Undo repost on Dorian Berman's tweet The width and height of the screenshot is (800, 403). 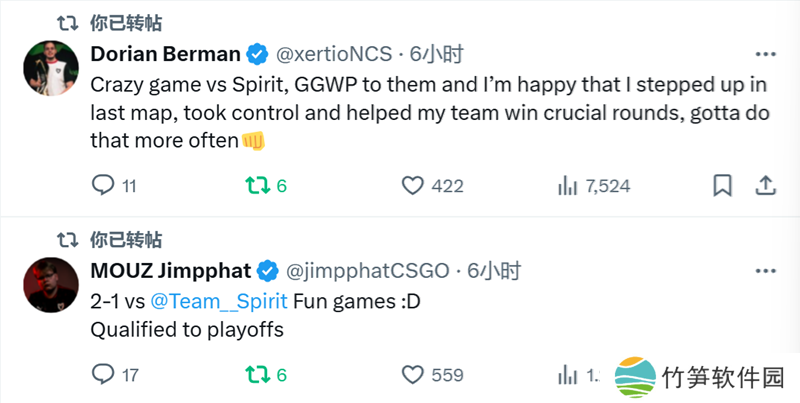(256, 185)
